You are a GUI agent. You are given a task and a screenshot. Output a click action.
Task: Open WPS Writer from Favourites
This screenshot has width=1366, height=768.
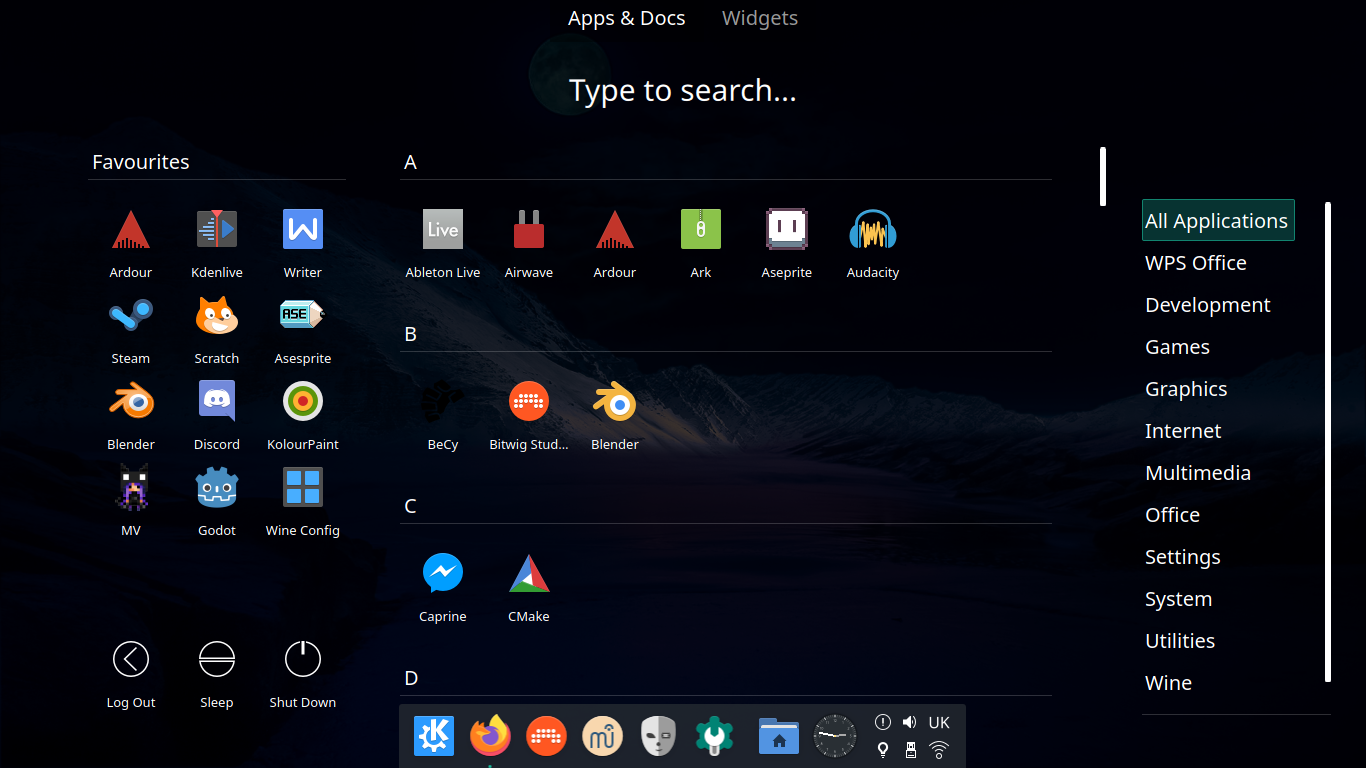click(303, 243)
